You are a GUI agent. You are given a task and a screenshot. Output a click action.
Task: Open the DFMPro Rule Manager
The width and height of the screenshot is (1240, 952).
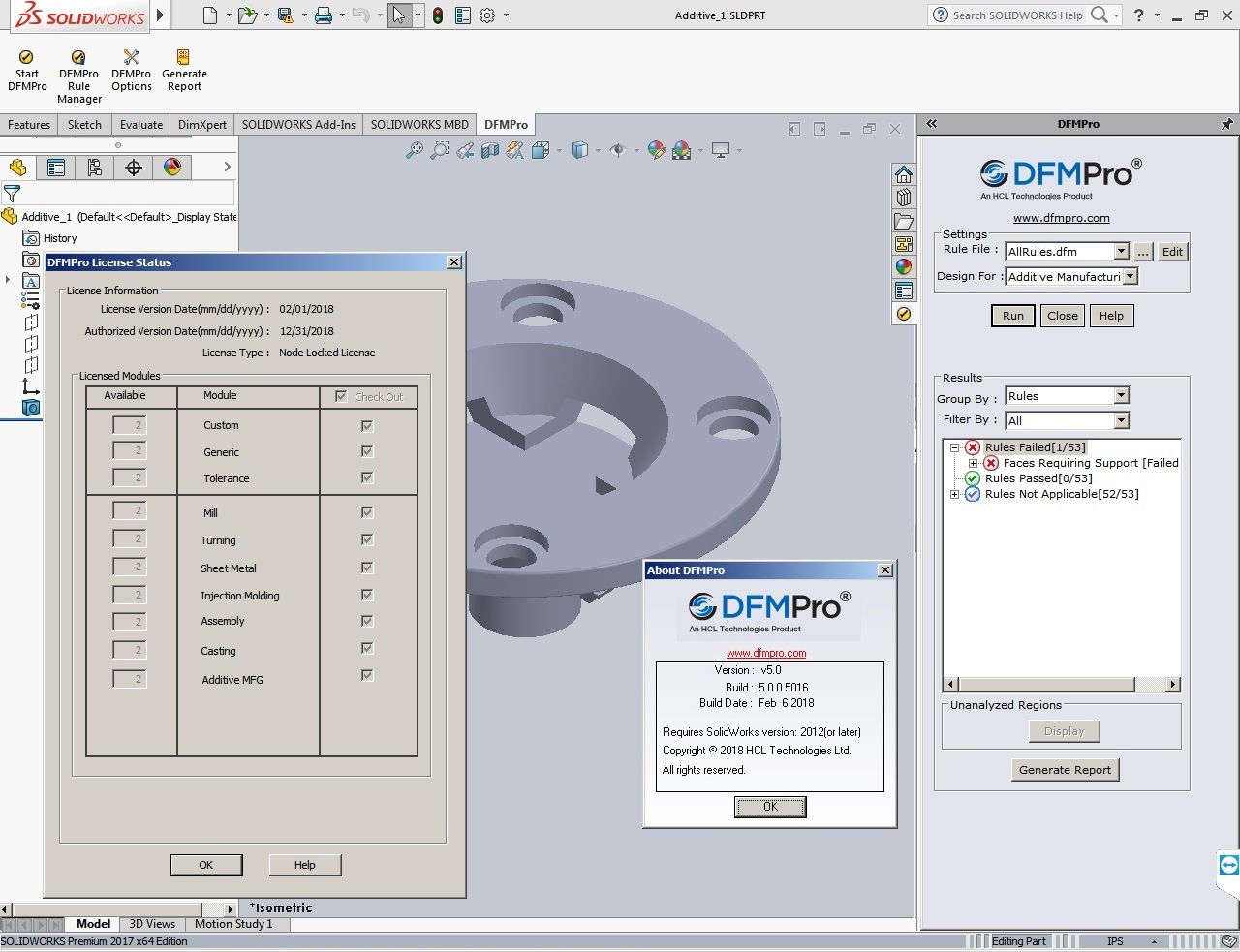(79, 77)
